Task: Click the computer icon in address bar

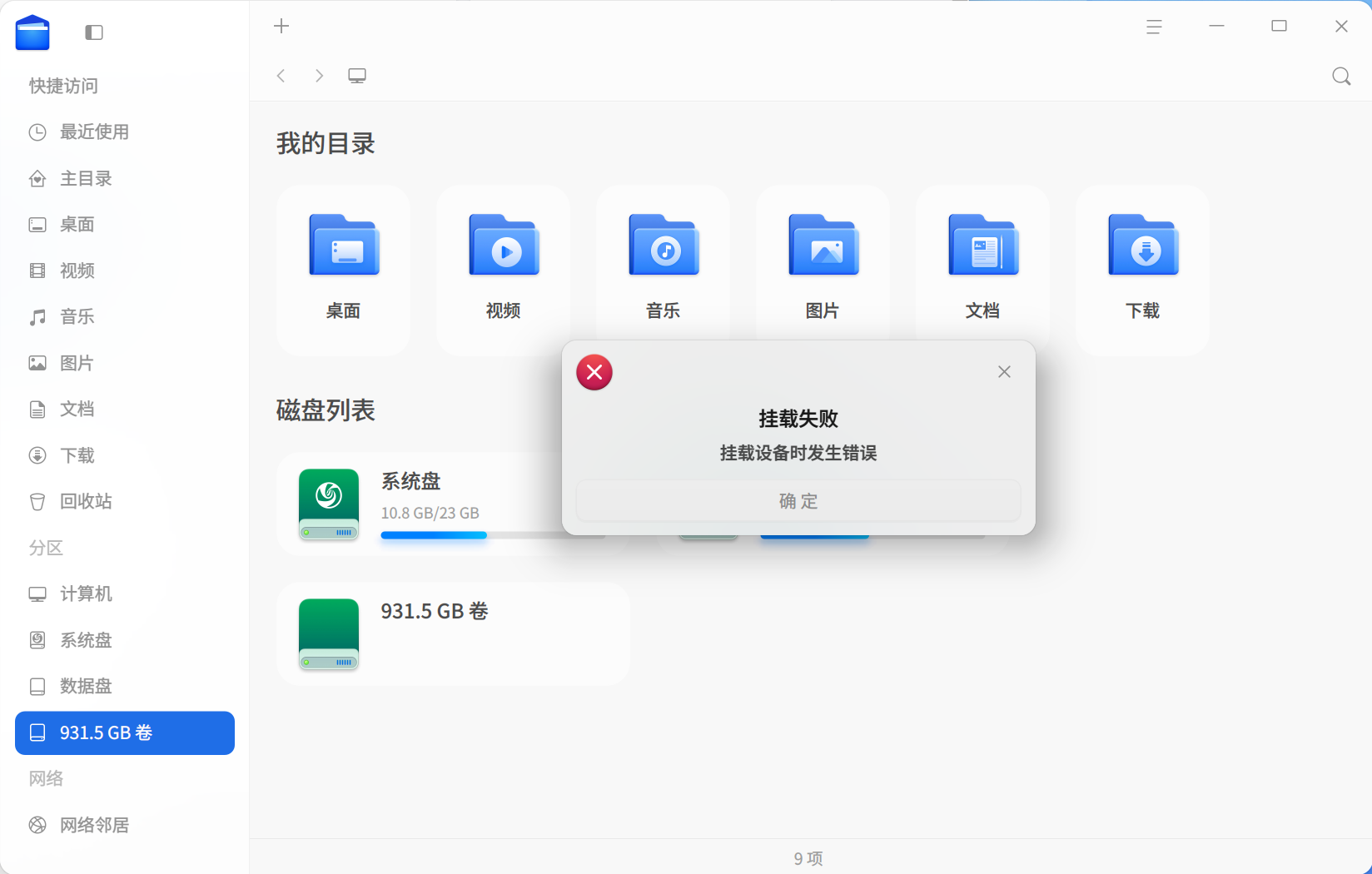Action: [357, 76]
